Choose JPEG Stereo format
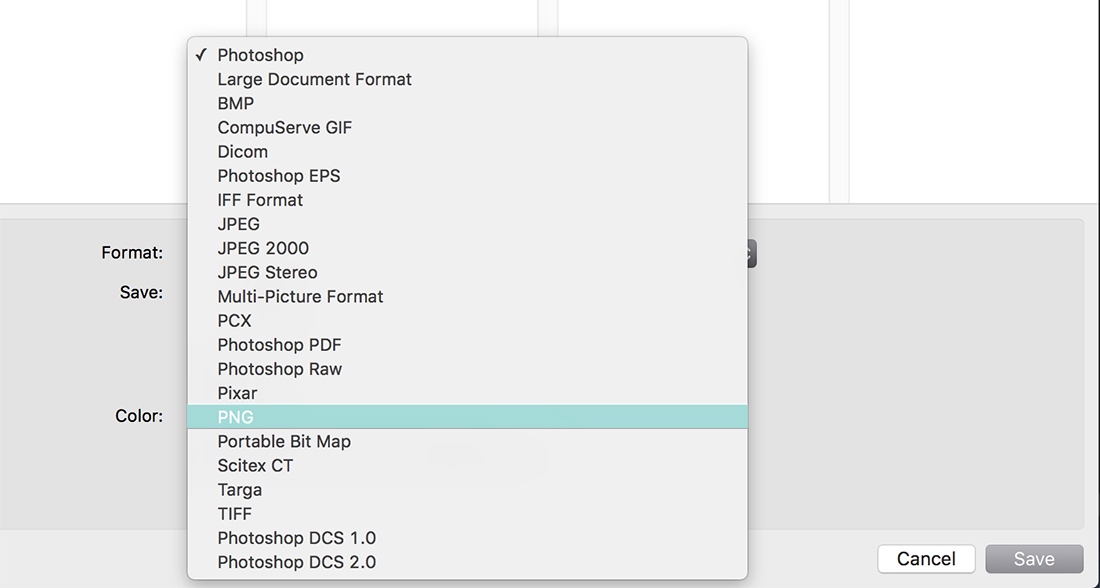1100x588 pixels. 467,272
